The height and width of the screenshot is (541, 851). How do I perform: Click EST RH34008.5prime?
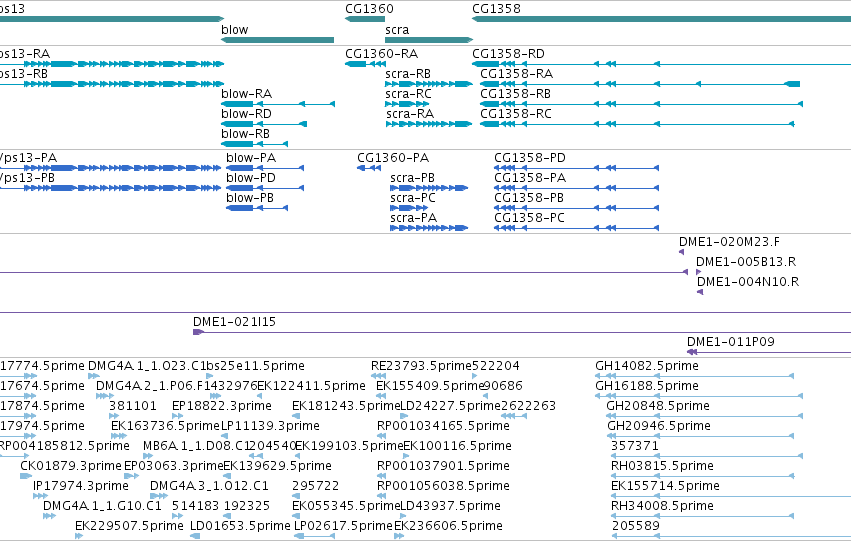coord(703,517)
